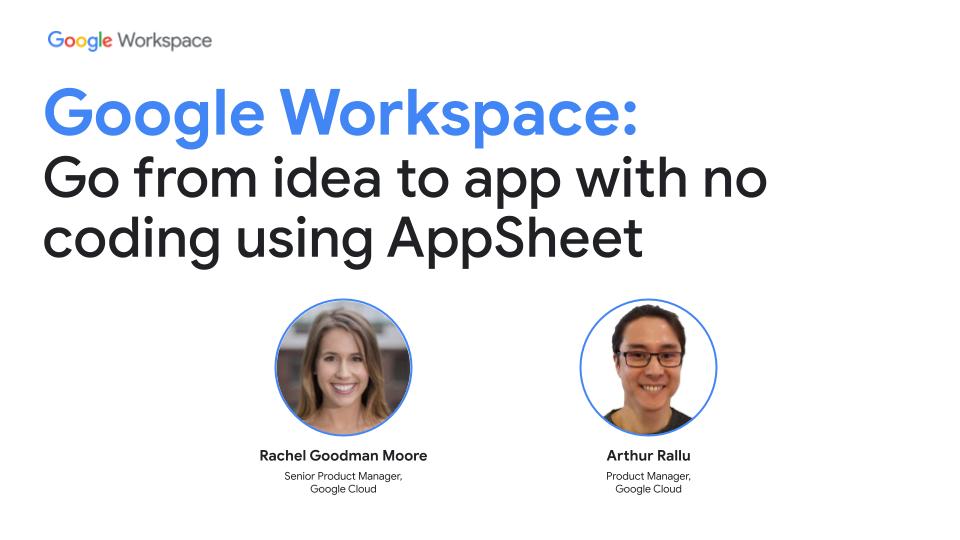Click 'Senior Product Manager, Google Cloud' caption

click(x=343, y=482)
